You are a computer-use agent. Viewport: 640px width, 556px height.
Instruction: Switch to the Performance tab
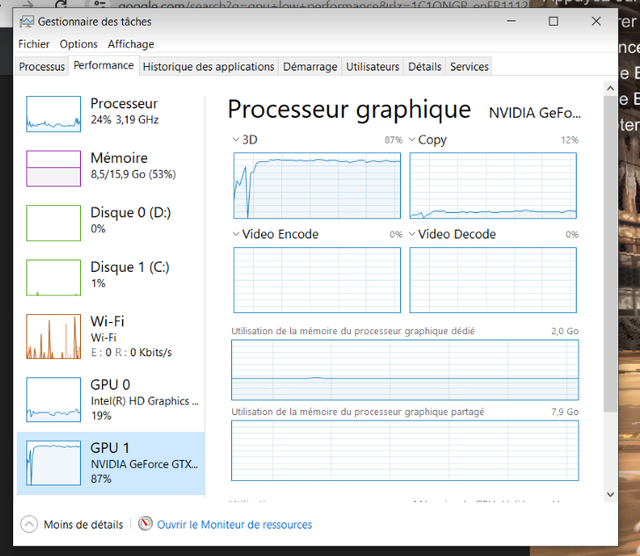104,65
